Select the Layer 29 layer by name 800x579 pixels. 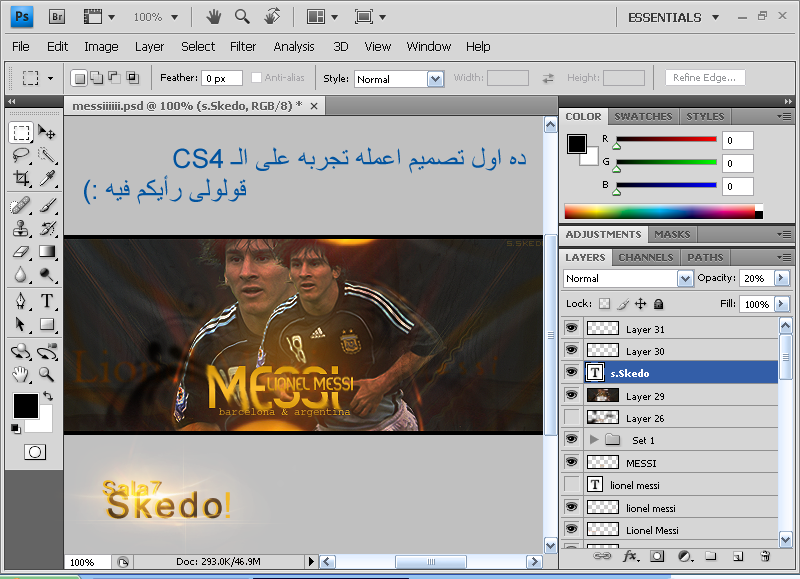click(x=645, y=396)
